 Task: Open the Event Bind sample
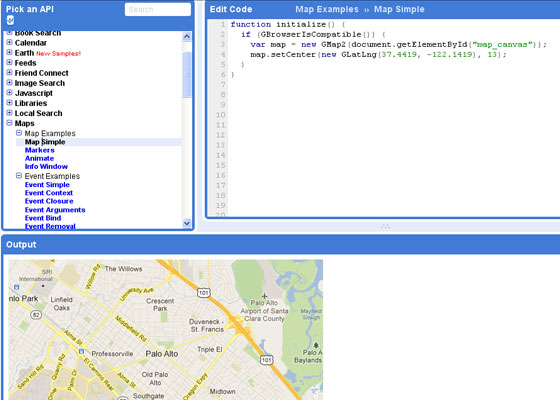point(43,218)
